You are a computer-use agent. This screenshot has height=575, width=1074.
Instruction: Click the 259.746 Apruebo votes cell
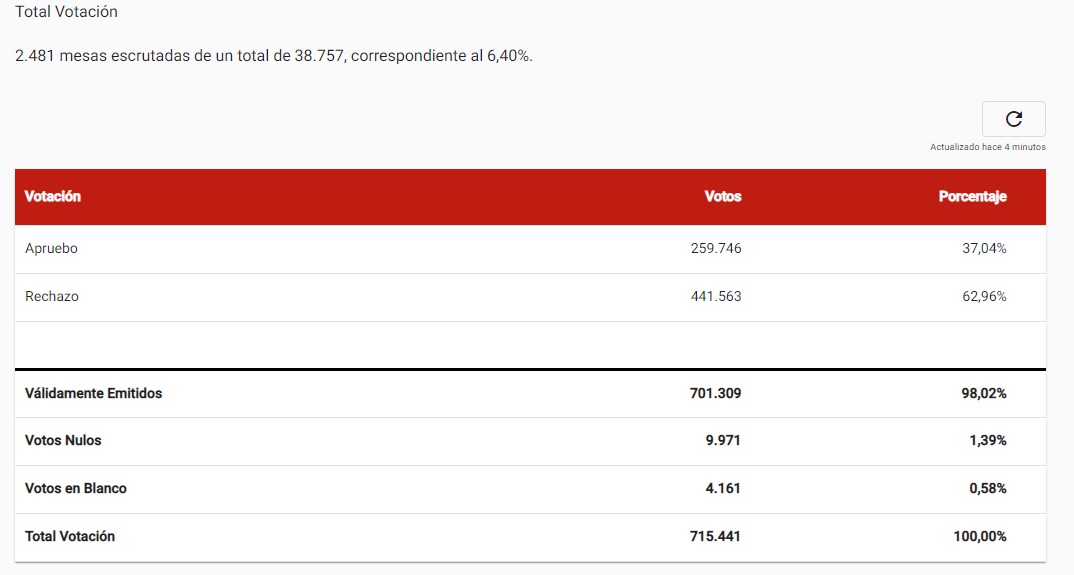point(716,249)
